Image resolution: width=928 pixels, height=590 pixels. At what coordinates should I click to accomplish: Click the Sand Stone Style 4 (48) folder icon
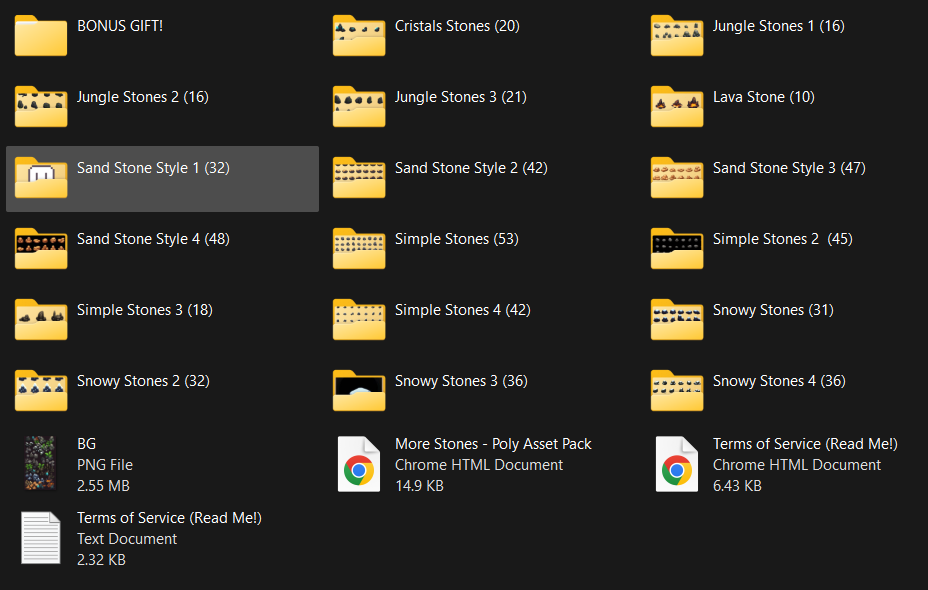41,249
